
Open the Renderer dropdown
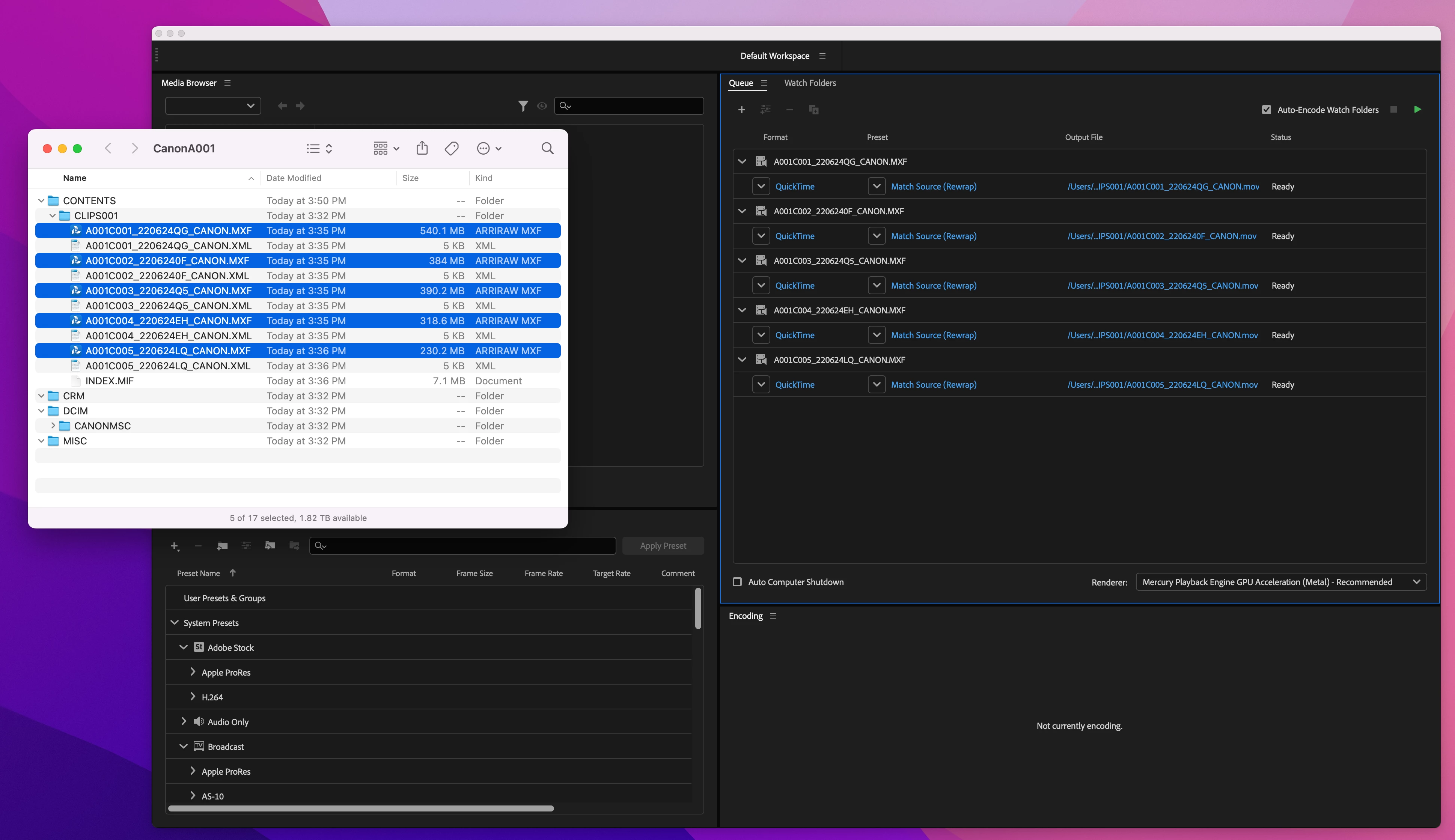tap(1280, 581)
